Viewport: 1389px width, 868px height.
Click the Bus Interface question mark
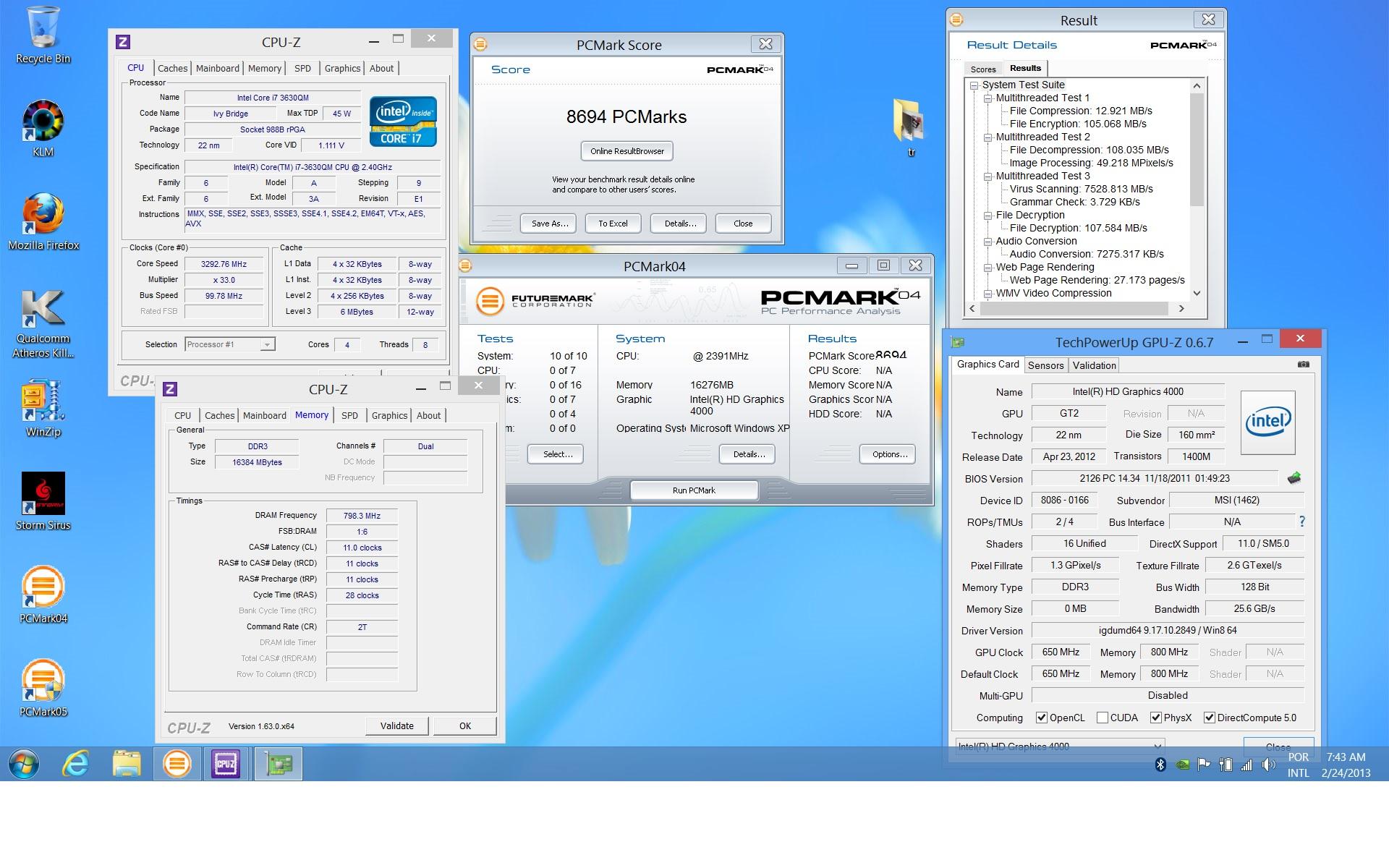[1302, 522]
